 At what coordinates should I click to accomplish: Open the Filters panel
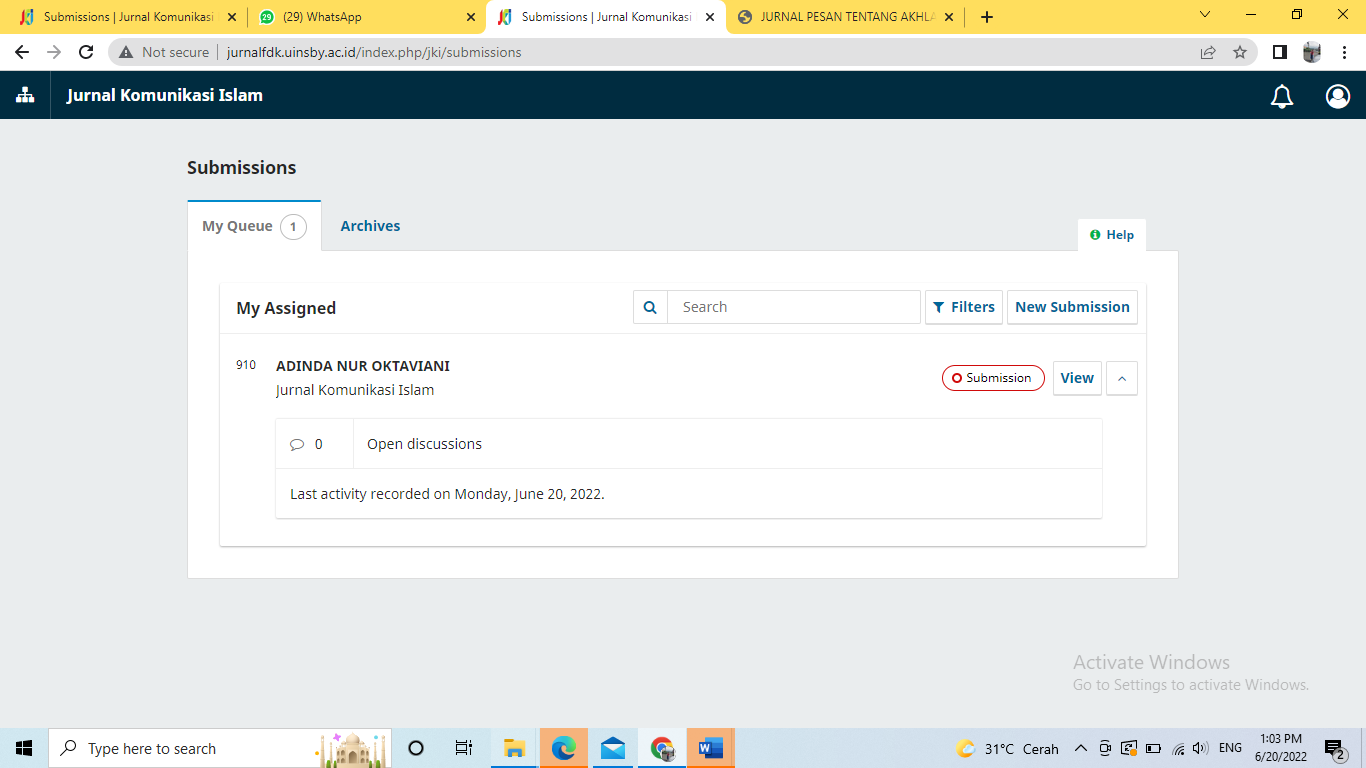pos(963,307)
